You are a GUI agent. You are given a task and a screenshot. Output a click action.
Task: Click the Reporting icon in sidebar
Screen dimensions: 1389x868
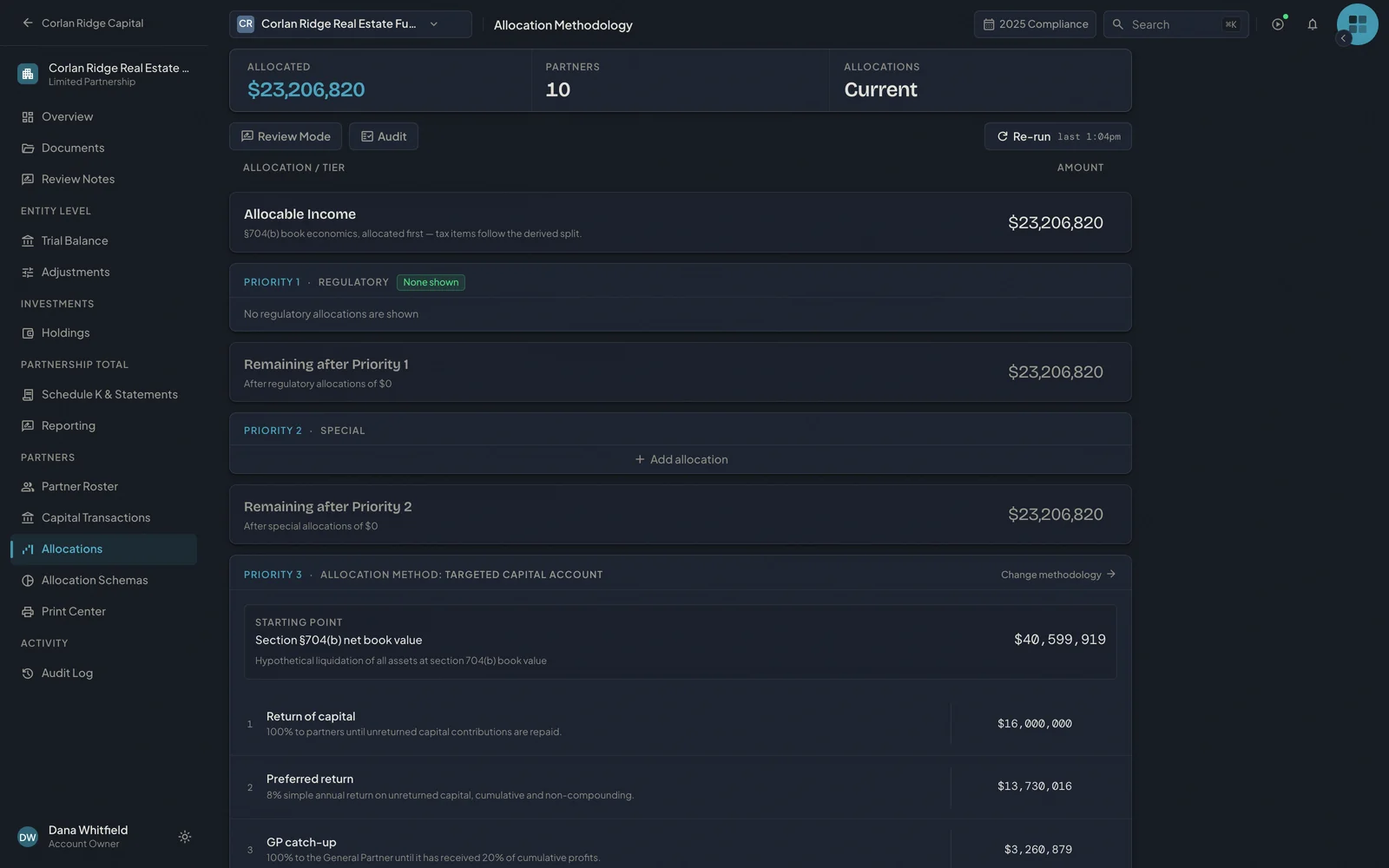click(28, 425)
